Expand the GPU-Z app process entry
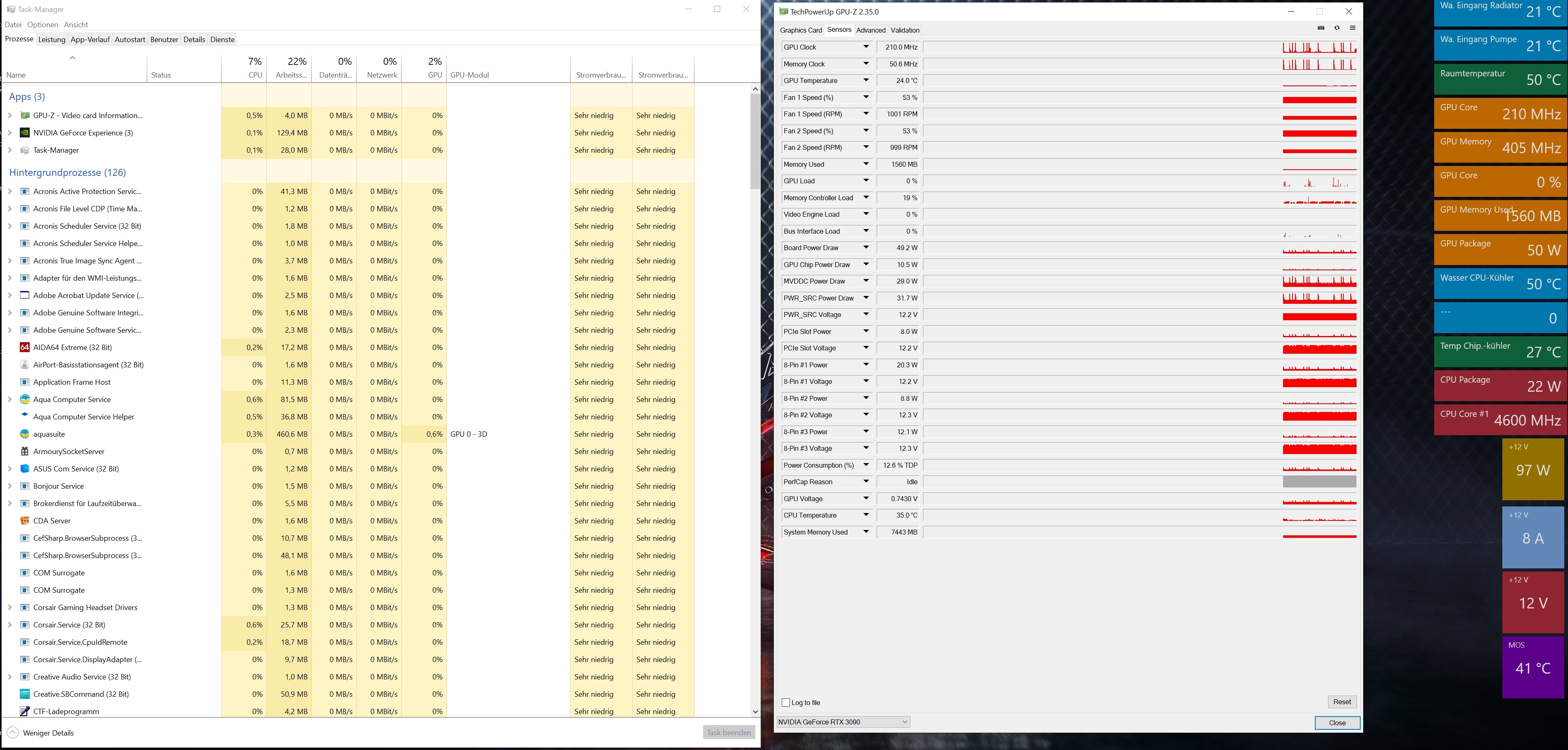 pyautogui.click(x=10, y=116)
